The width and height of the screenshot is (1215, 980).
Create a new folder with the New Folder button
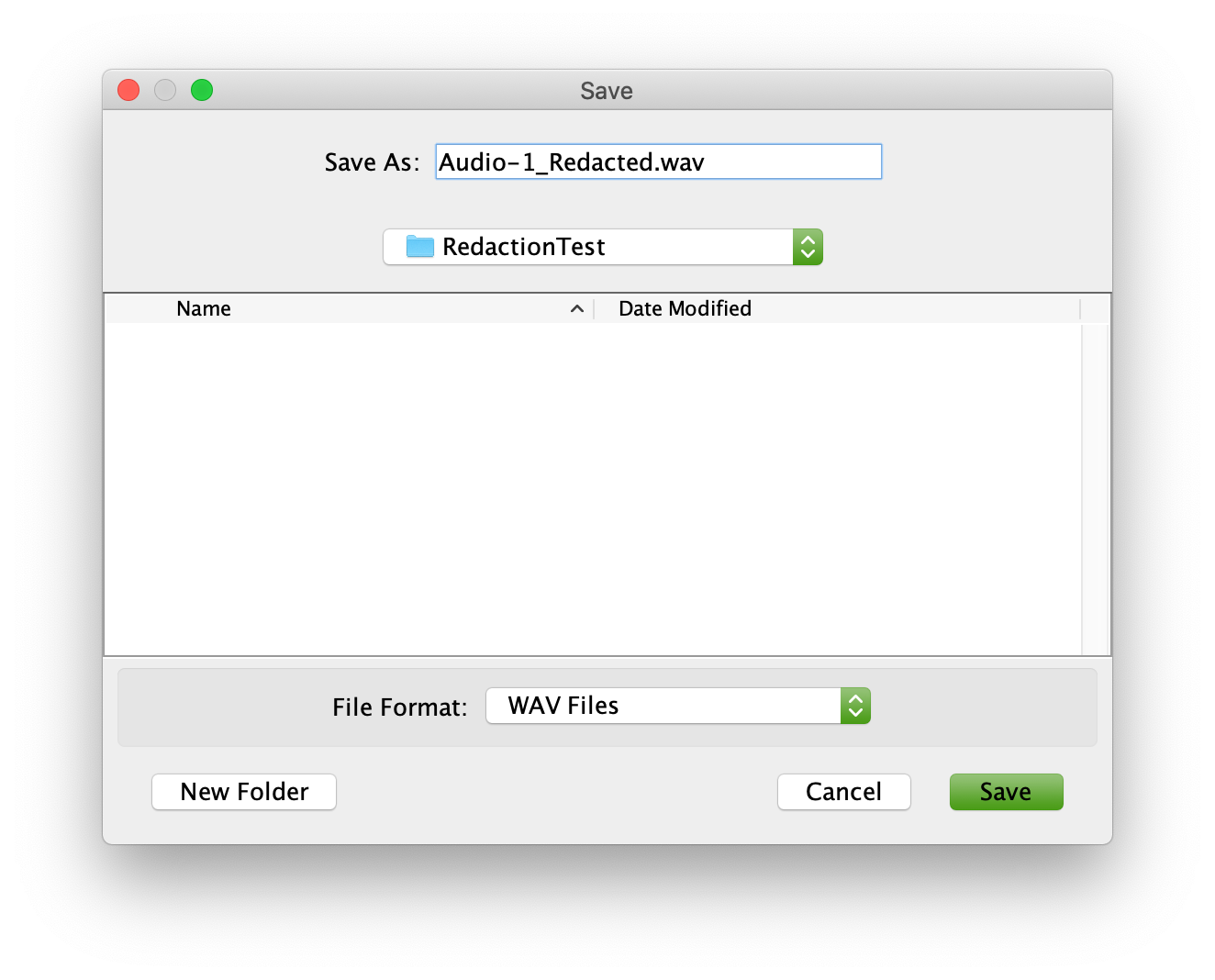click(243, 791)
